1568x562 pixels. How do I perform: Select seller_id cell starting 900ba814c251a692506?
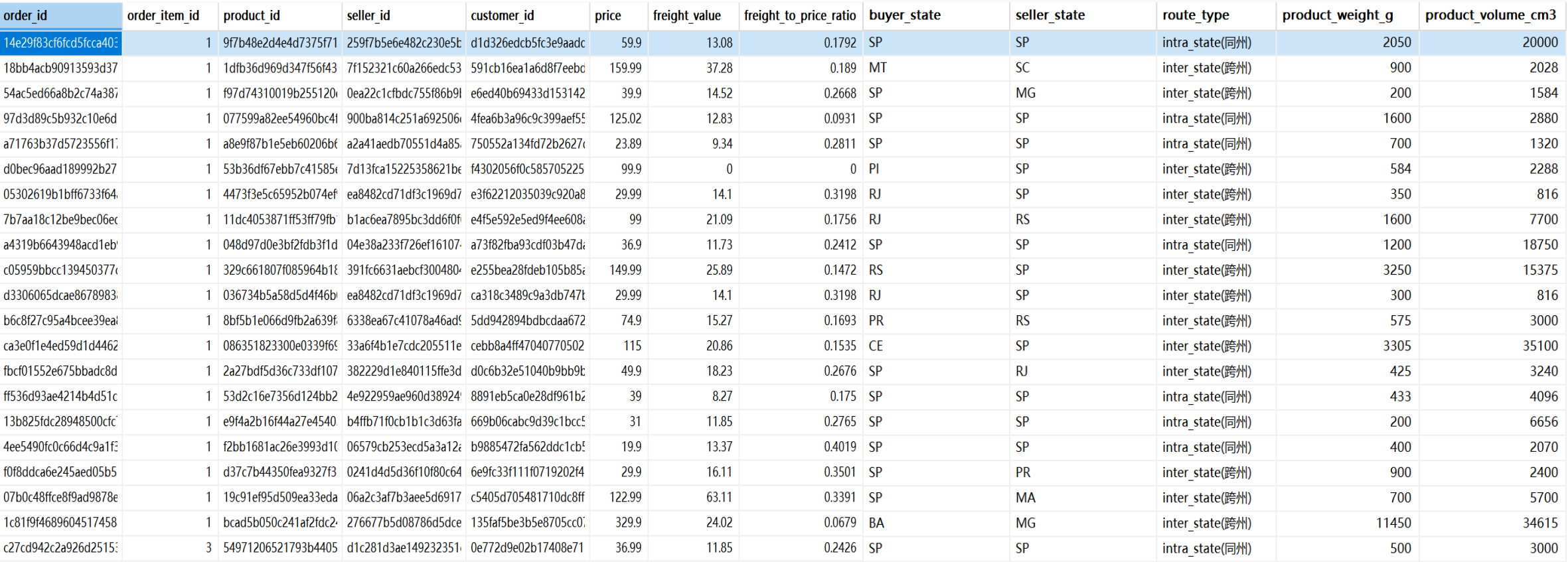tap(403, 118)
